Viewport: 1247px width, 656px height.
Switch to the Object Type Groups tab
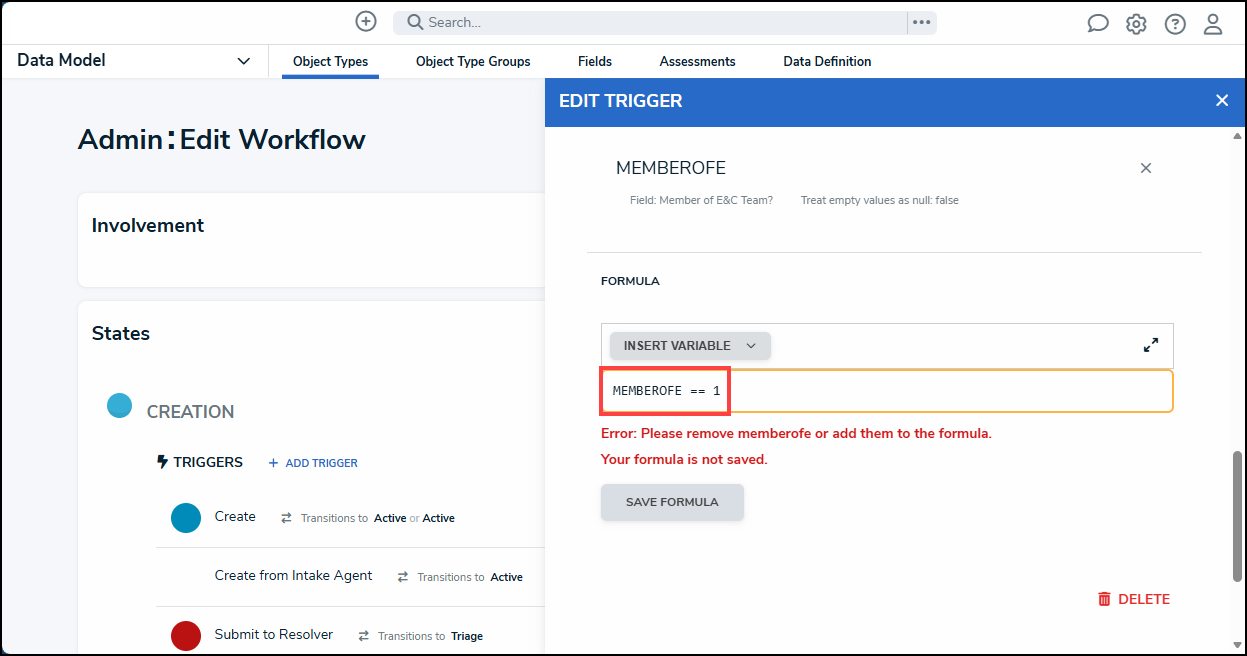click(x=473, y=61)
